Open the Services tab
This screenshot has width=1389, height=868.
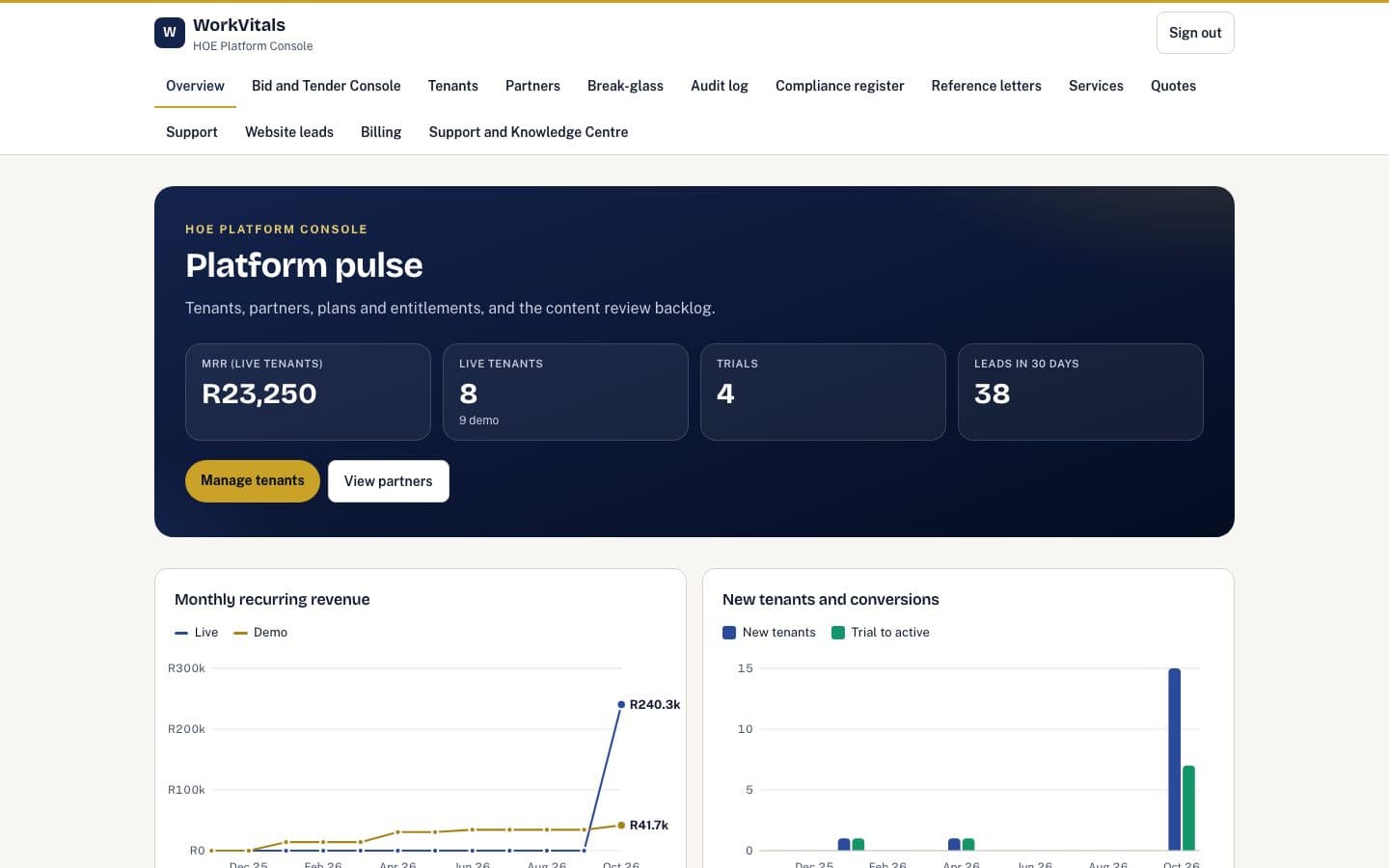coord(1096,86)
